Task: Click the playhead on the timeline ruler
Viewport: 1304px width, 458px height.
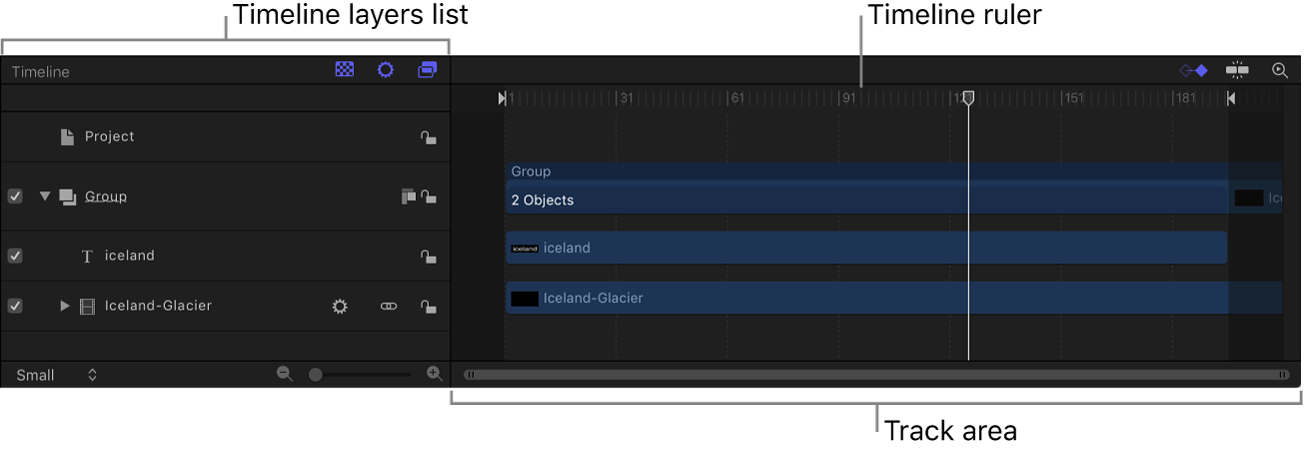Action: click(968, 97)
